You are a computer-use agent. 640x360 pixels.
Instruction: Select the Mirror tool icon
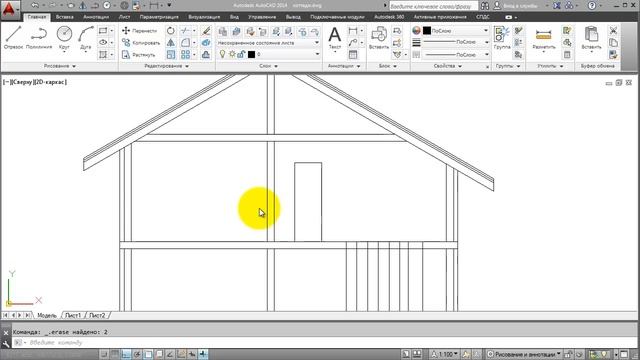[x=171, y=42]
